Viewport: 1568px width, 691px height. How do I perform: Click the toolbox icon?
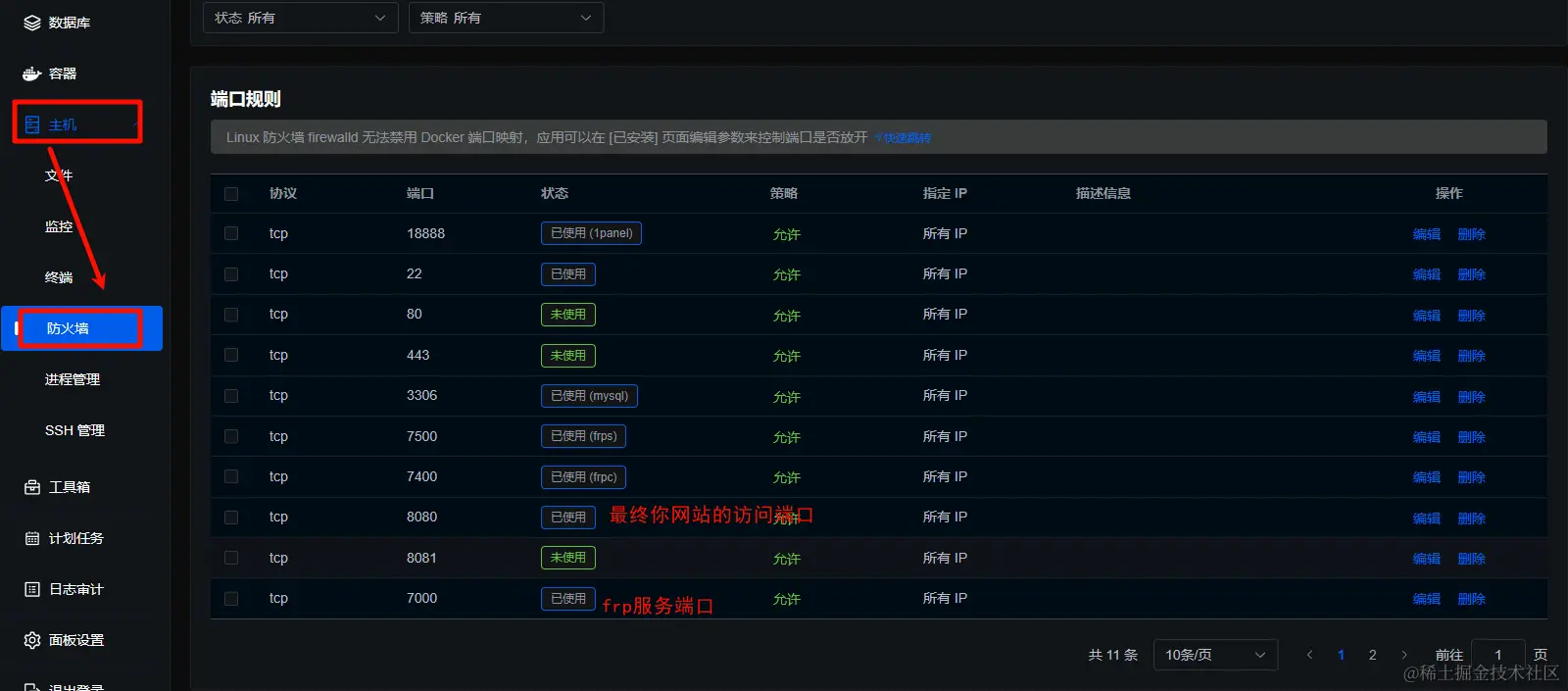point(32,487)
